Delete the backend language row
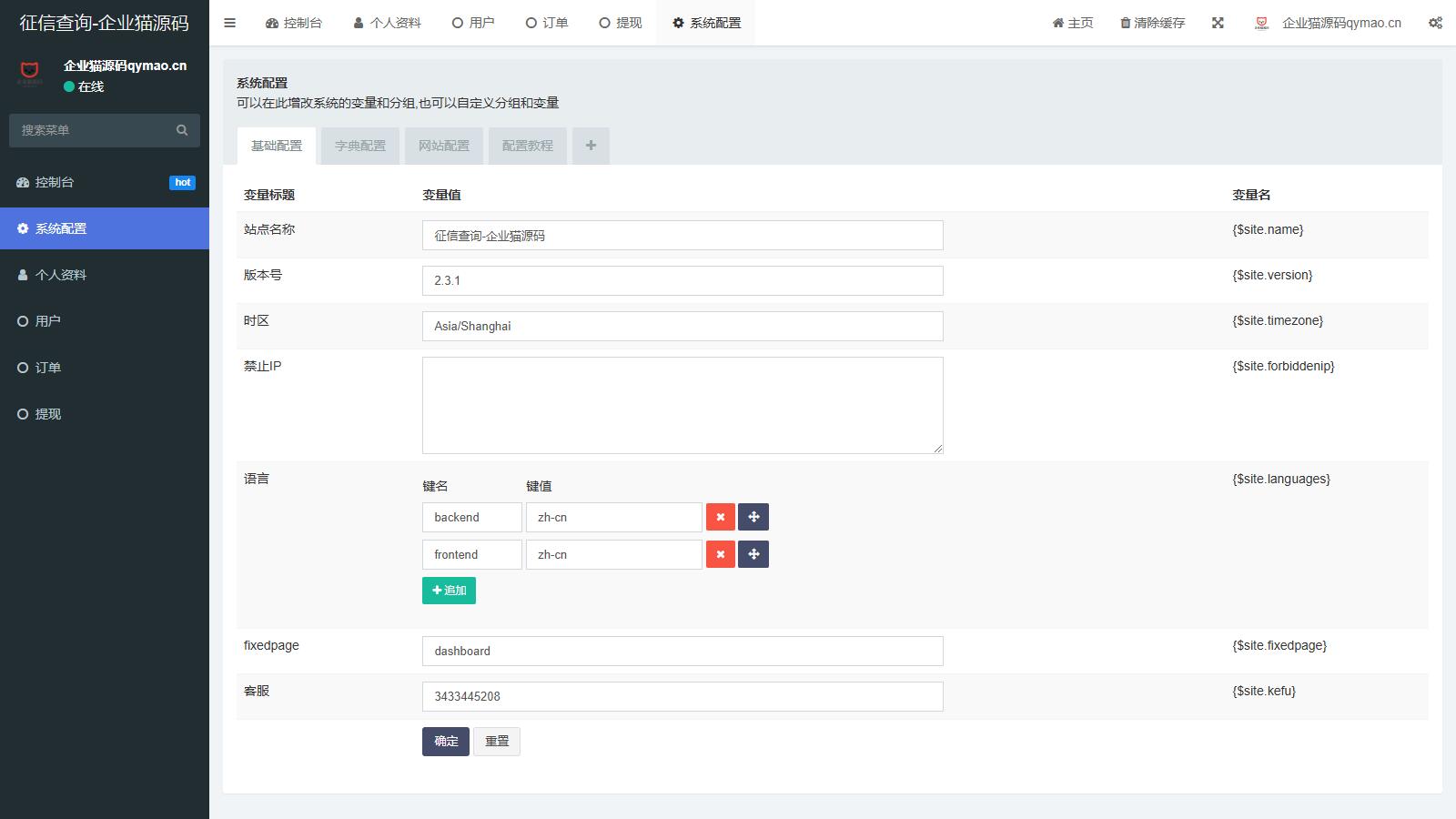Image resolution: width=1456 pixels, height=819 pixels. click(x=720, y=517)
